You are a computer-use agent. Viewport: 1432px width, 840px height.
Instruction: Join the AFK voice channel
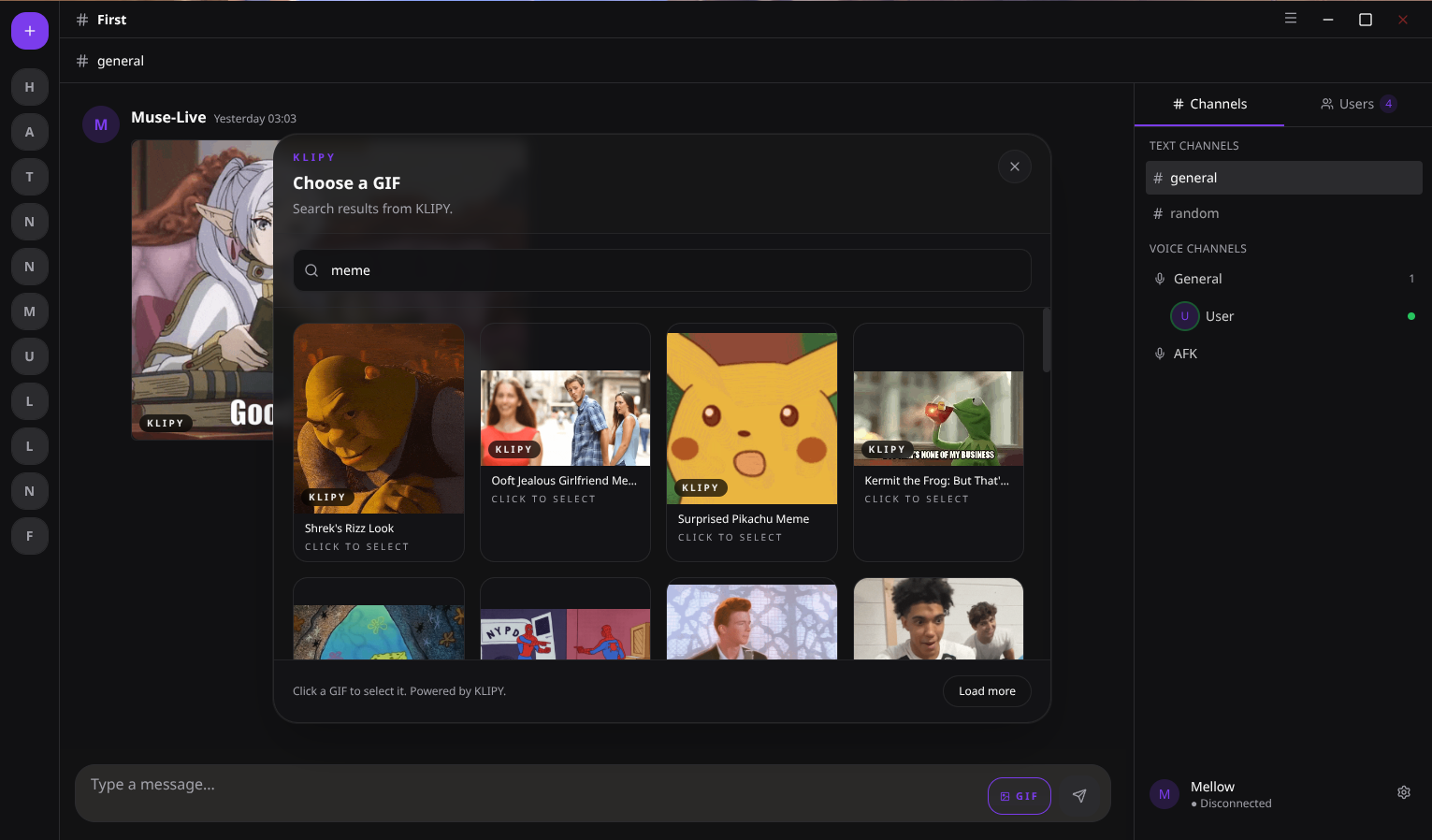1185,354
